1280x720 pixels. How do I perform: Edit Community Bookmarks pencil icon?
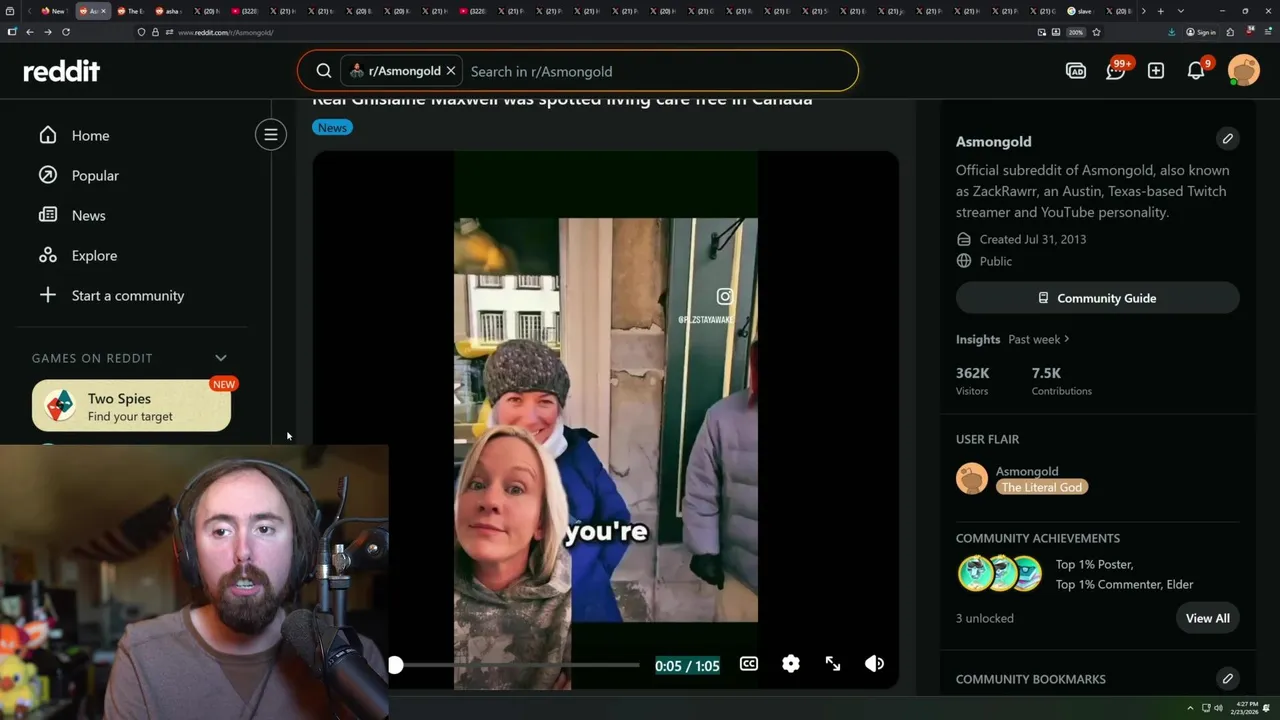point(1227,679)
